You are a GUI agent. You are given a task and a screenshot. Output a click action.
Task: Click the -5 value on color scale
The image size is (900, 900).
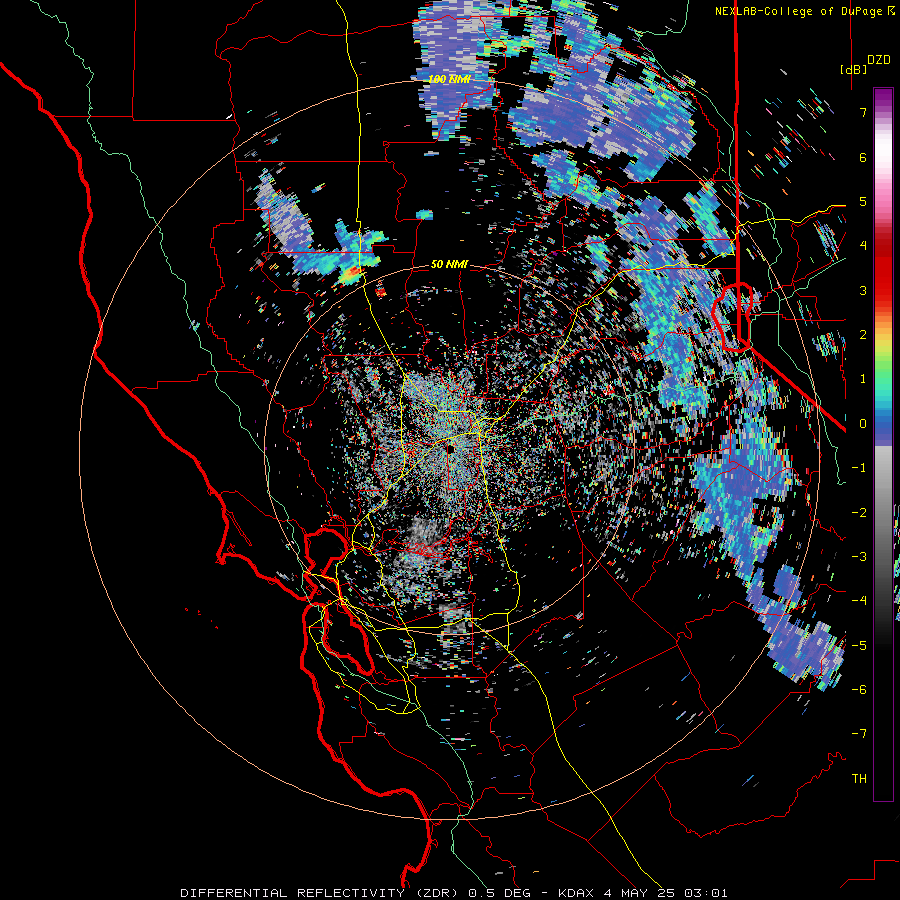pyautogui.click(x=859, y=645)
